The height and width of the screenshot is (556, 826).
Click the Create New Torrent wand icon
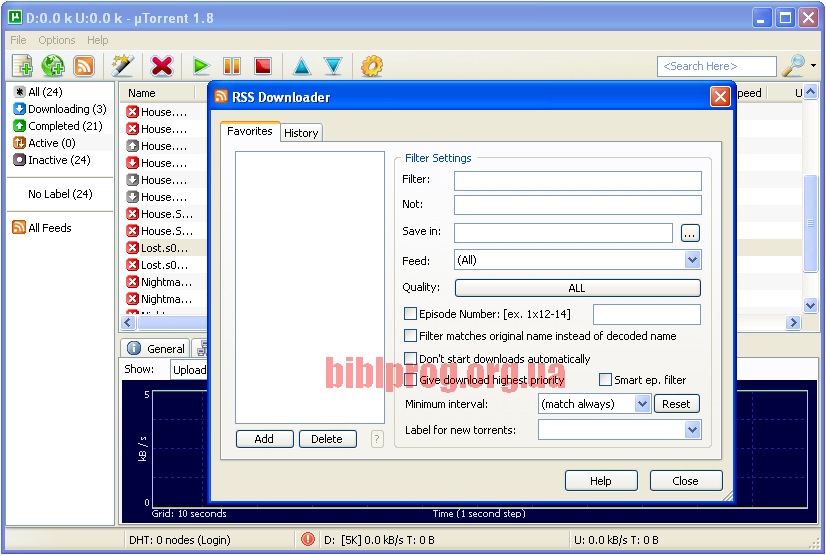tap(122, 66)
